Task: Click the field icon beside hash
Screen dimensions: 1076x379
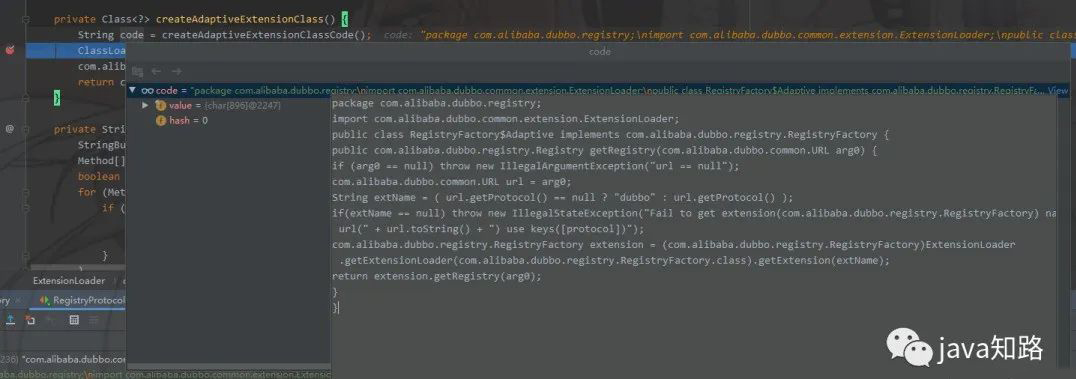Action: click(161, 120)
